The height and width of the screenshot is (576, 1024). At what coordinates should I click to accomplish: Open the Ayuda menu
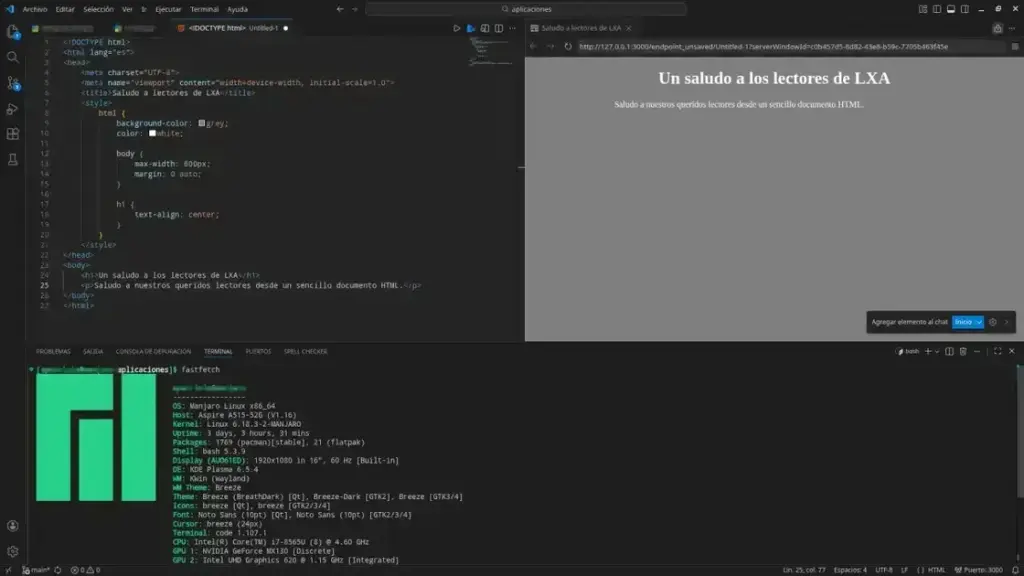click(x=237, y=9)
